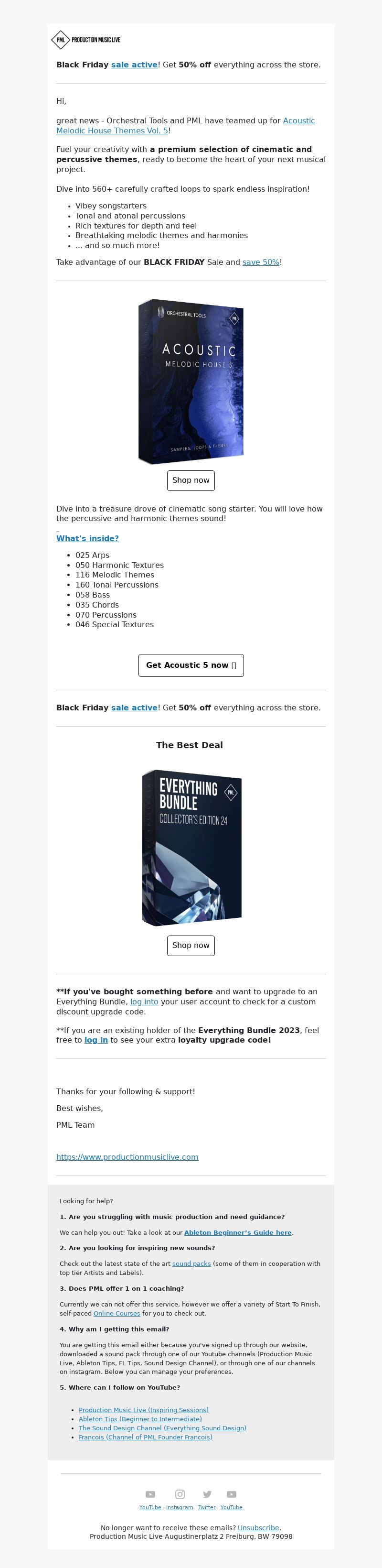This screenshot has height=1568, width=382.
Task: Click Shop now under Everything Bundle
Action: pos(191,945)
